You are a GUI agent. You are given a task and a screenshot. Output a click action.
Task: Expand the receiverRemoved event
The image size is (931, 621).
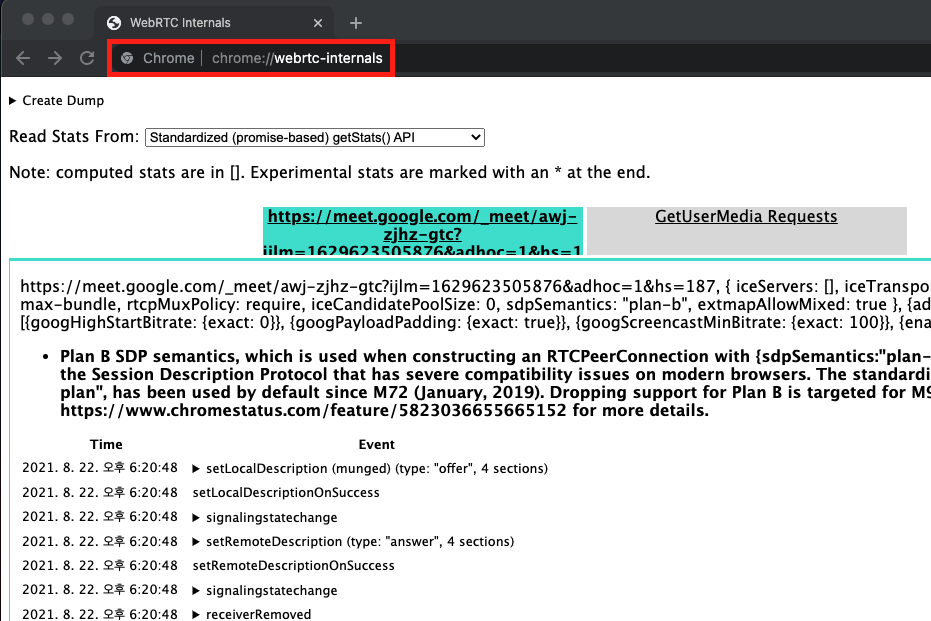(x=196, y=614)
